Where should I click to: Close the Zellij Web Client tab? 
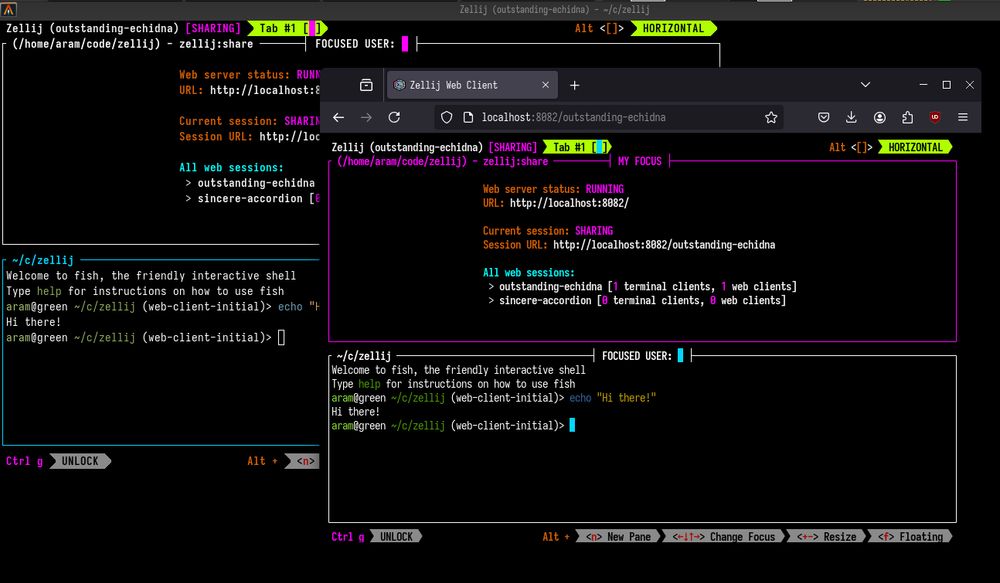coord(545,85)
